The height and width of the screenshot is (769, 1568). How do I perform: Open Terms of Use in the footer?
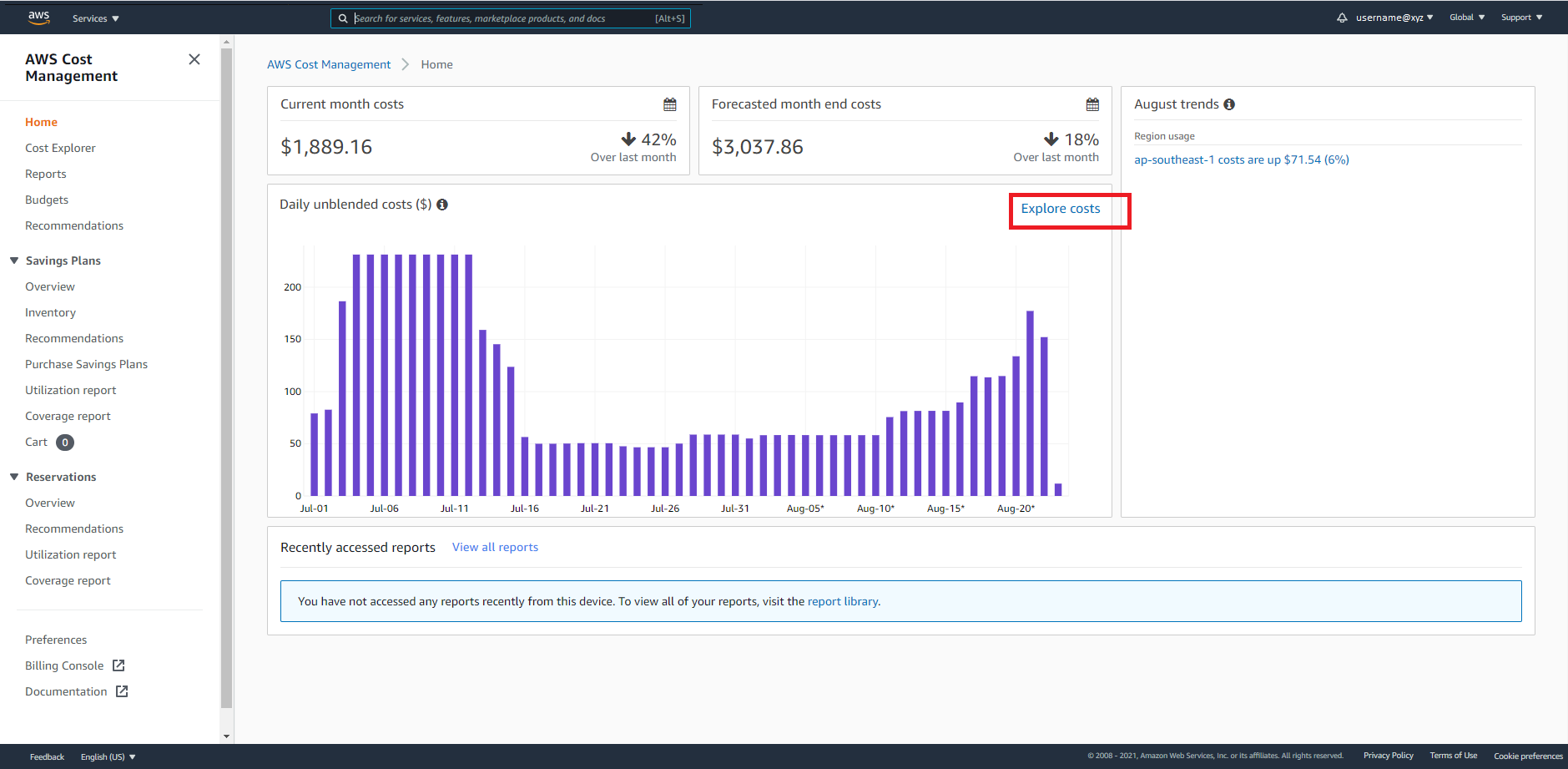coord(1454,756)
